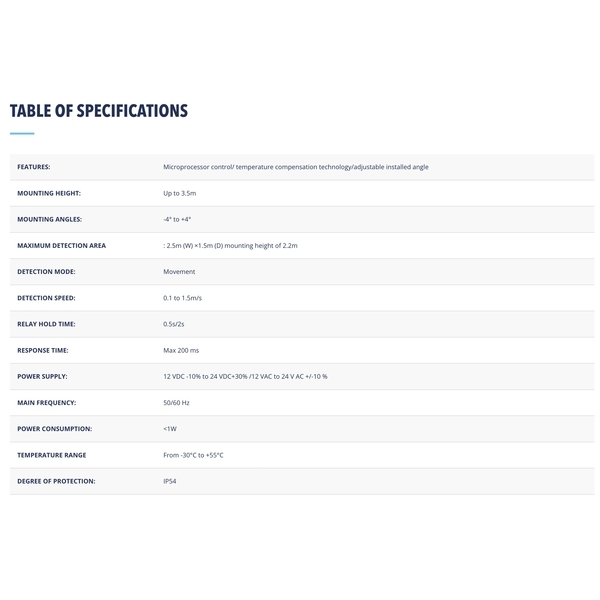Select the "Response Time:" label

pos(44,350)
